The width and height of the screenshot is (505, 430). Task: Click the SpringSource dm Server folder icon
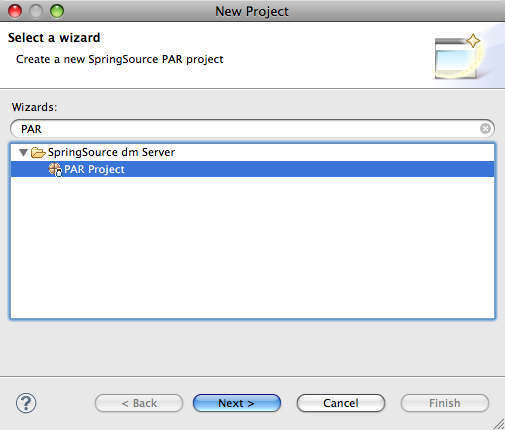pos(38,152)
